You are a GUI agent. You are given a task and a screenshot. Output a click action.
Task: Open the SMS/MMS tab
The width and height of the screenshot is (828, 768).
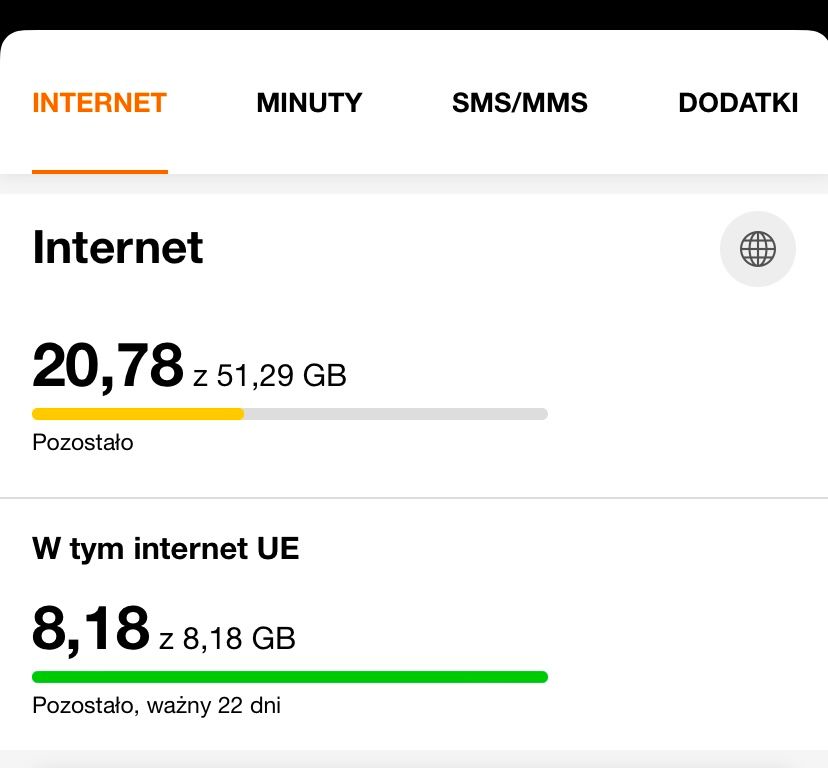coord(520,103)
